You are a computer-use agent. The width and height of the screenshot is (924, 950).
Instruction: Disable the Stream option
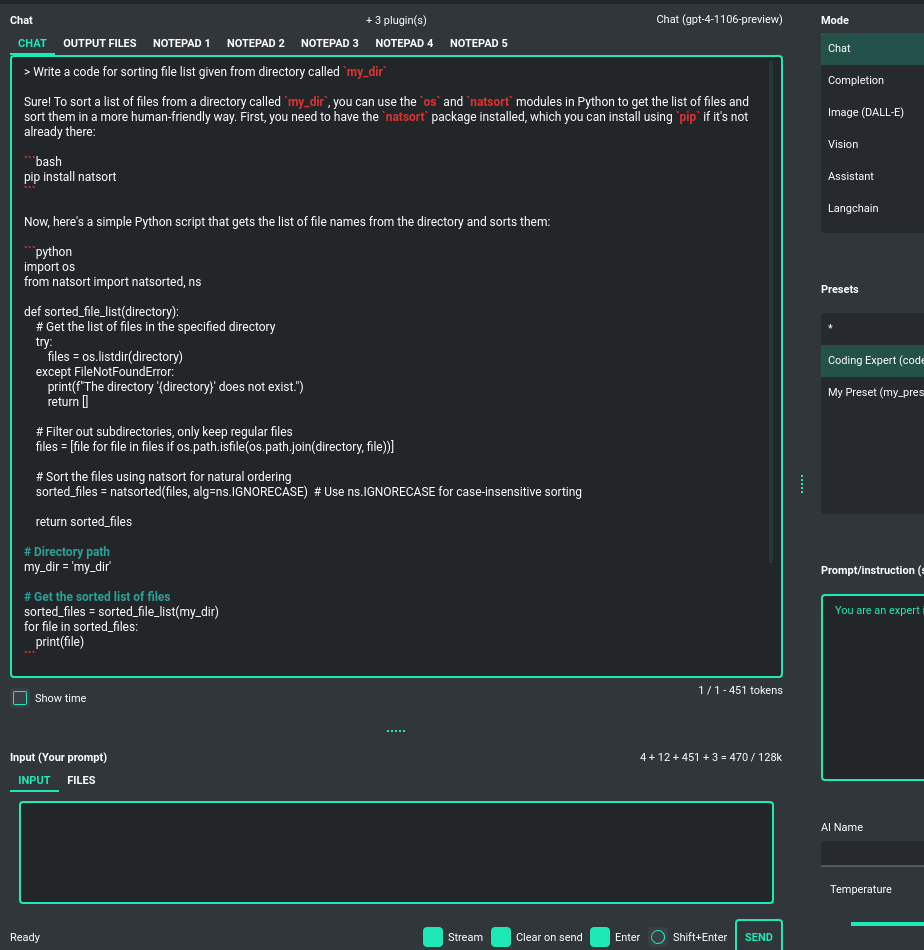point(432,937)
